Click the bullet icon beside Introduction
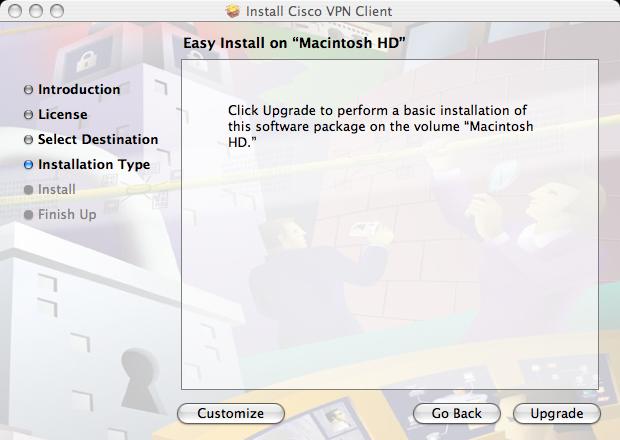This screenshot has height=440, width=620. click(x=28, y=90)
